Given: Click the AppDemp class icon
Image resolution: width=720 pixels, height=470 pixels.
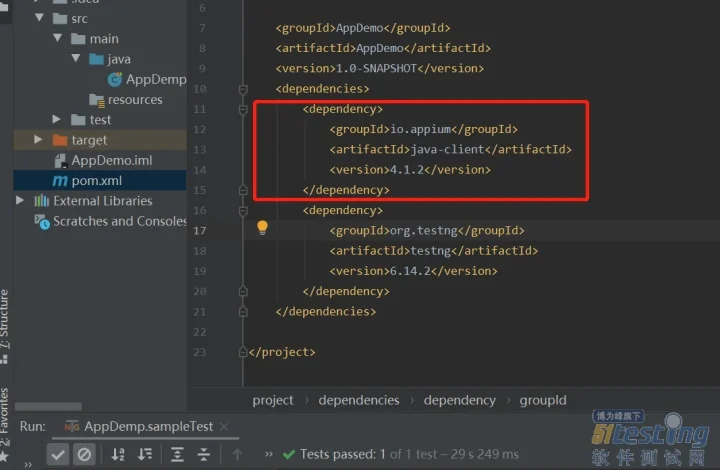Looking at the screenshot, I should point(115,80).
